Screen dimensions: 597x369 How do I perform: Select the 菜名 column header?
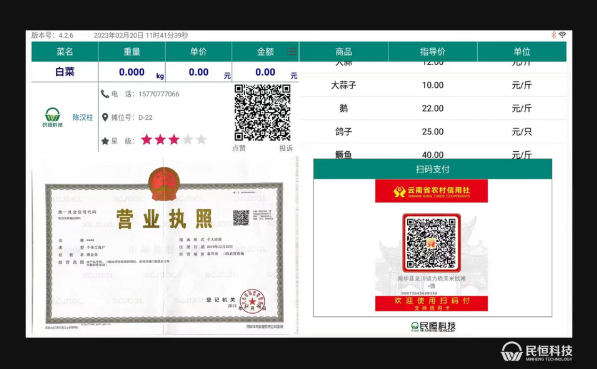[x=65, y=51]
